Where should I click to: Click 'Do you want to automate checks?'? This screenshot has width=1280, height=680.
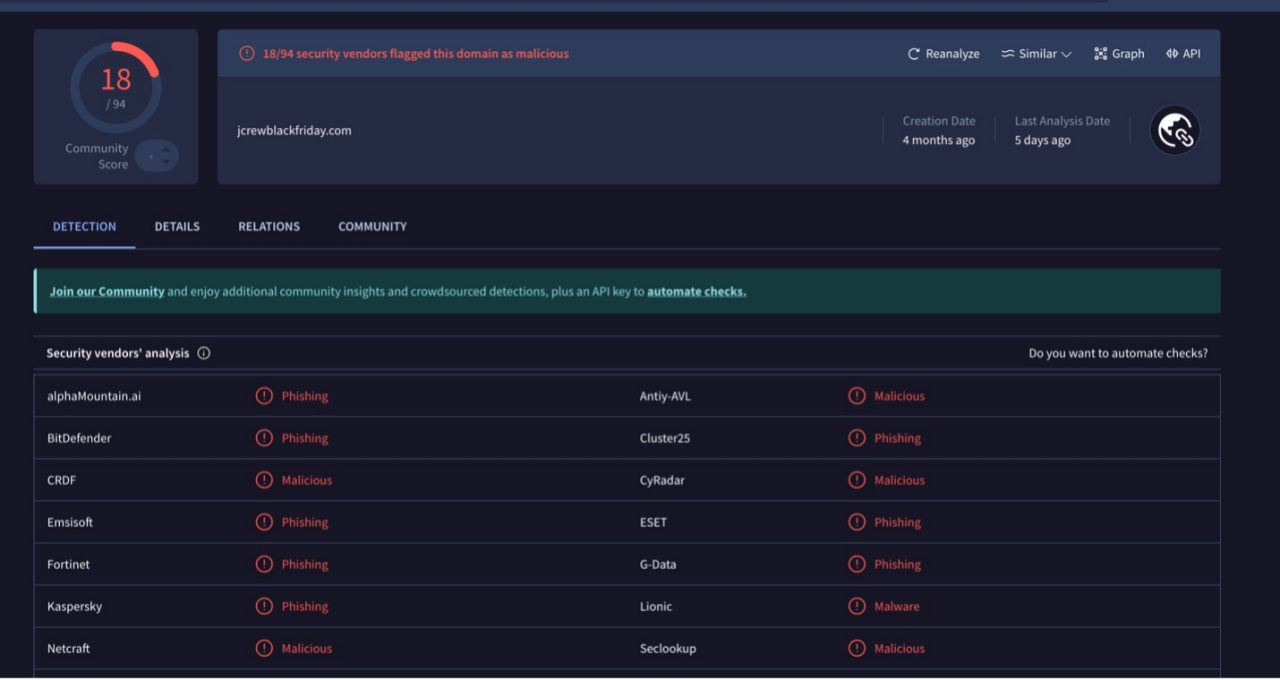[1118, 353]
